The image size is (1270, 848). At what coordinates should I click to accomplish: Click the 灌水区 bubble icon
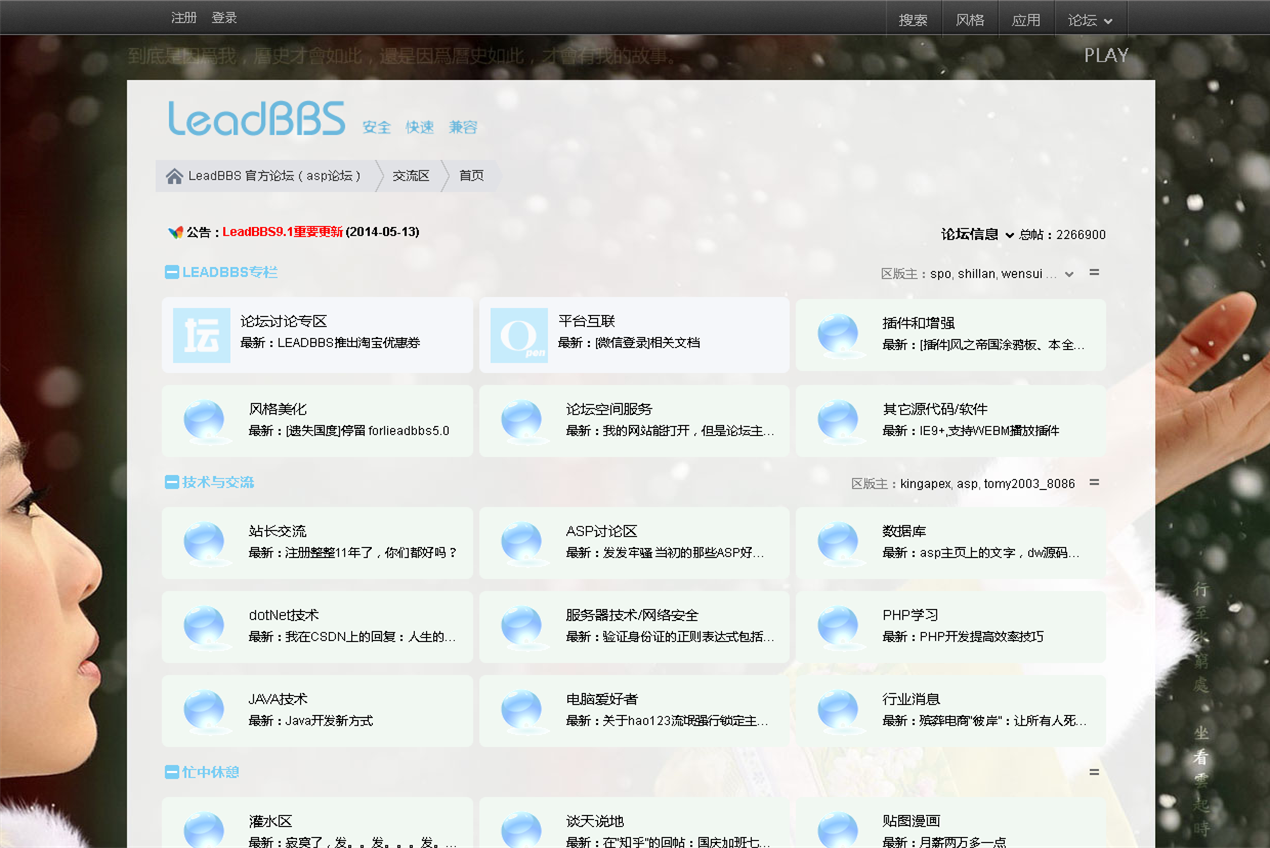[x=204, y=830]
